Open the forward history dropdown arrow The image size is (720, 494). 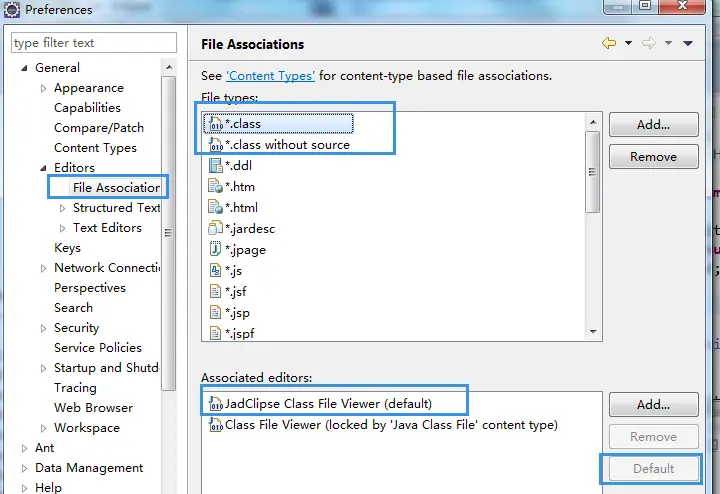668,43
